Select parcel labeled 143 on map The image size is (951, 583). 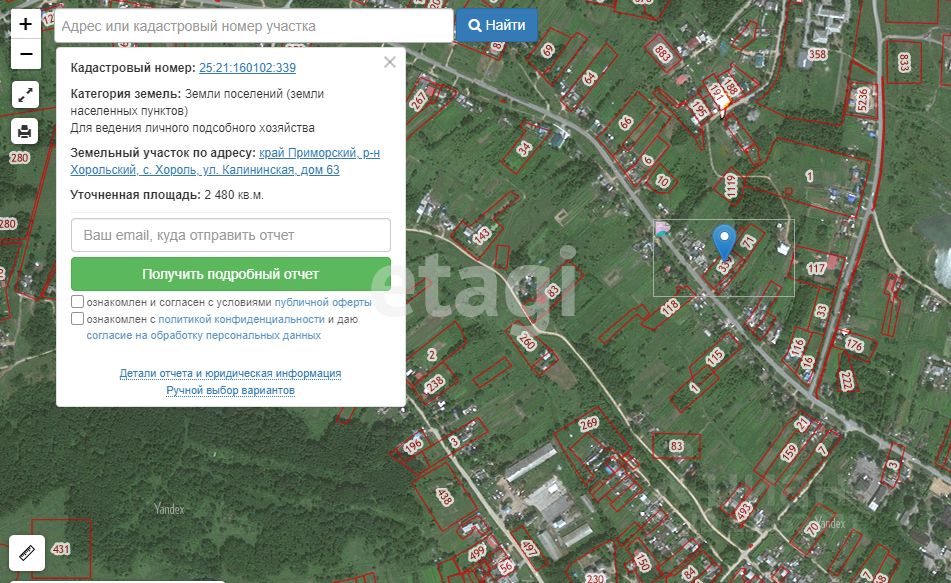482,235
